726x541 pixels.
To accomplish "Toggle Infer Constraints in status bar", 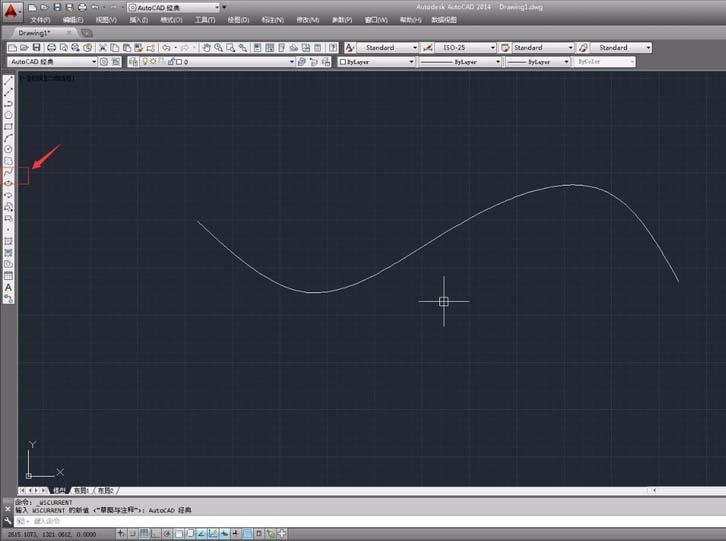I will [121, 534].
